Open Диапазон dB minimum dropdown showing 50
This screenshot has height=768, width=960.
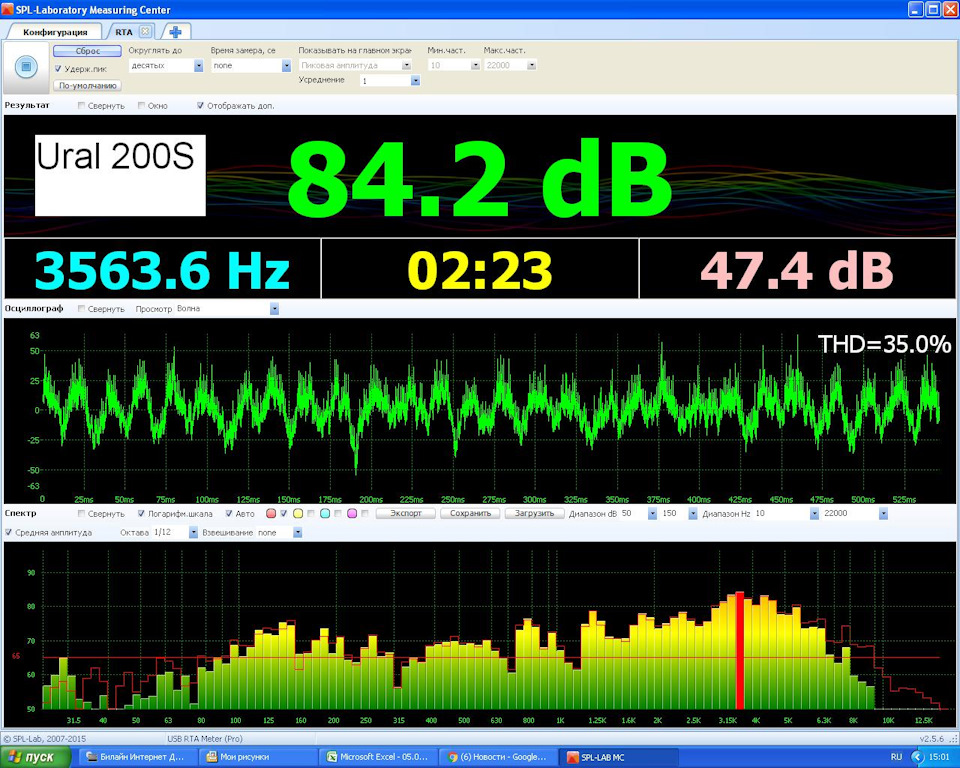(x=653, y=513)
